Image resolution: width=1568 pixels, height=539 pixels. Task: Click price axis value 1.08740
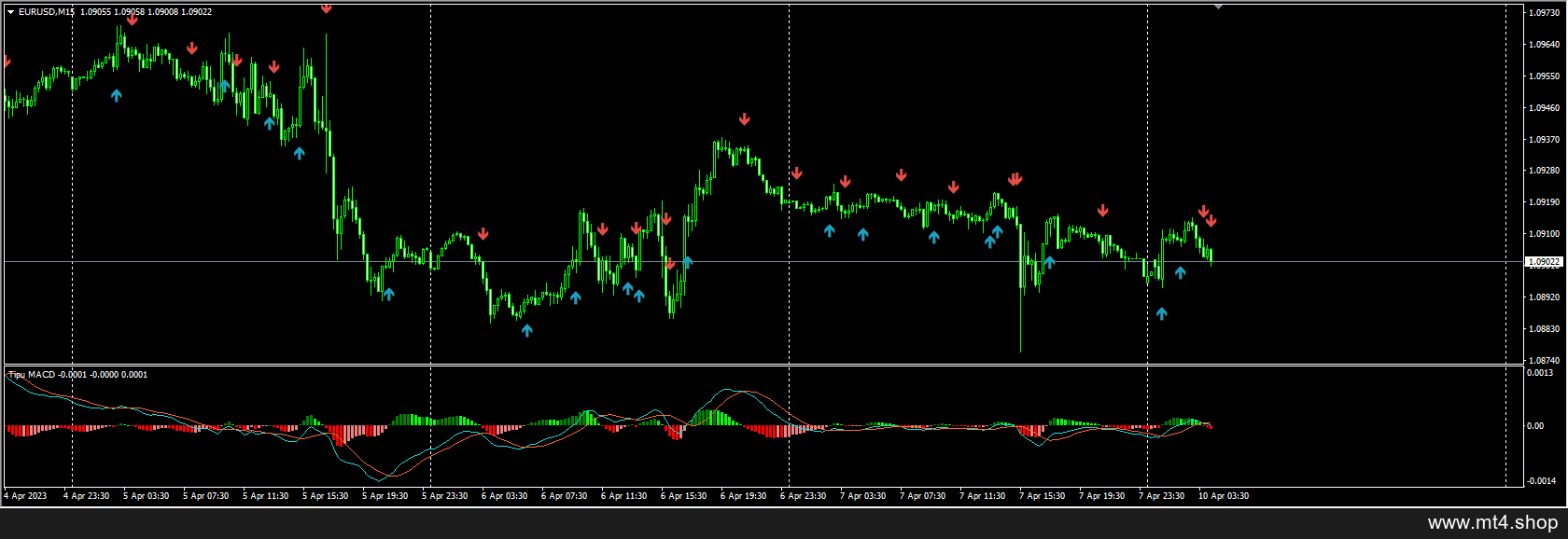coord(1545,361)
